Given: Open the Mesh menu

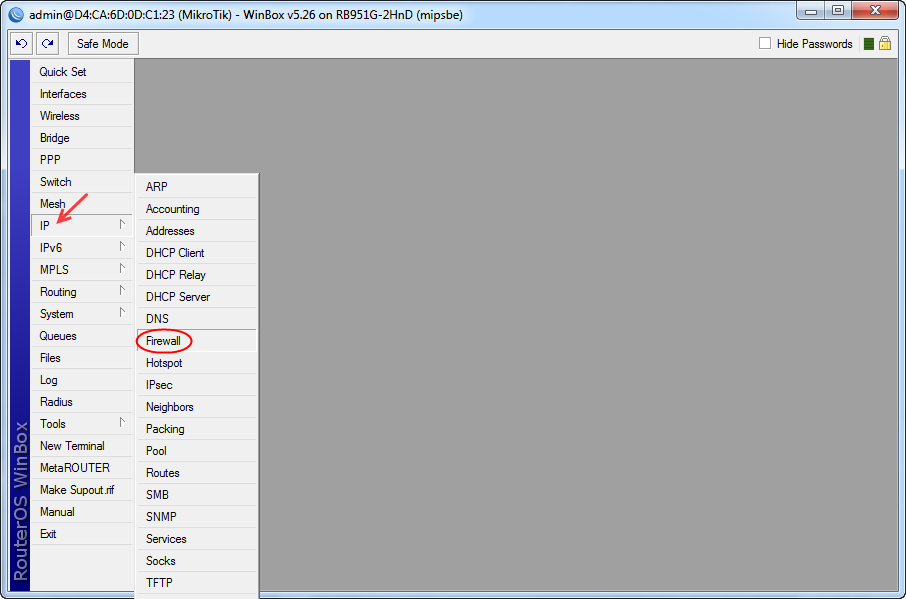Looking at the screenshot, I should pos(81,203).
